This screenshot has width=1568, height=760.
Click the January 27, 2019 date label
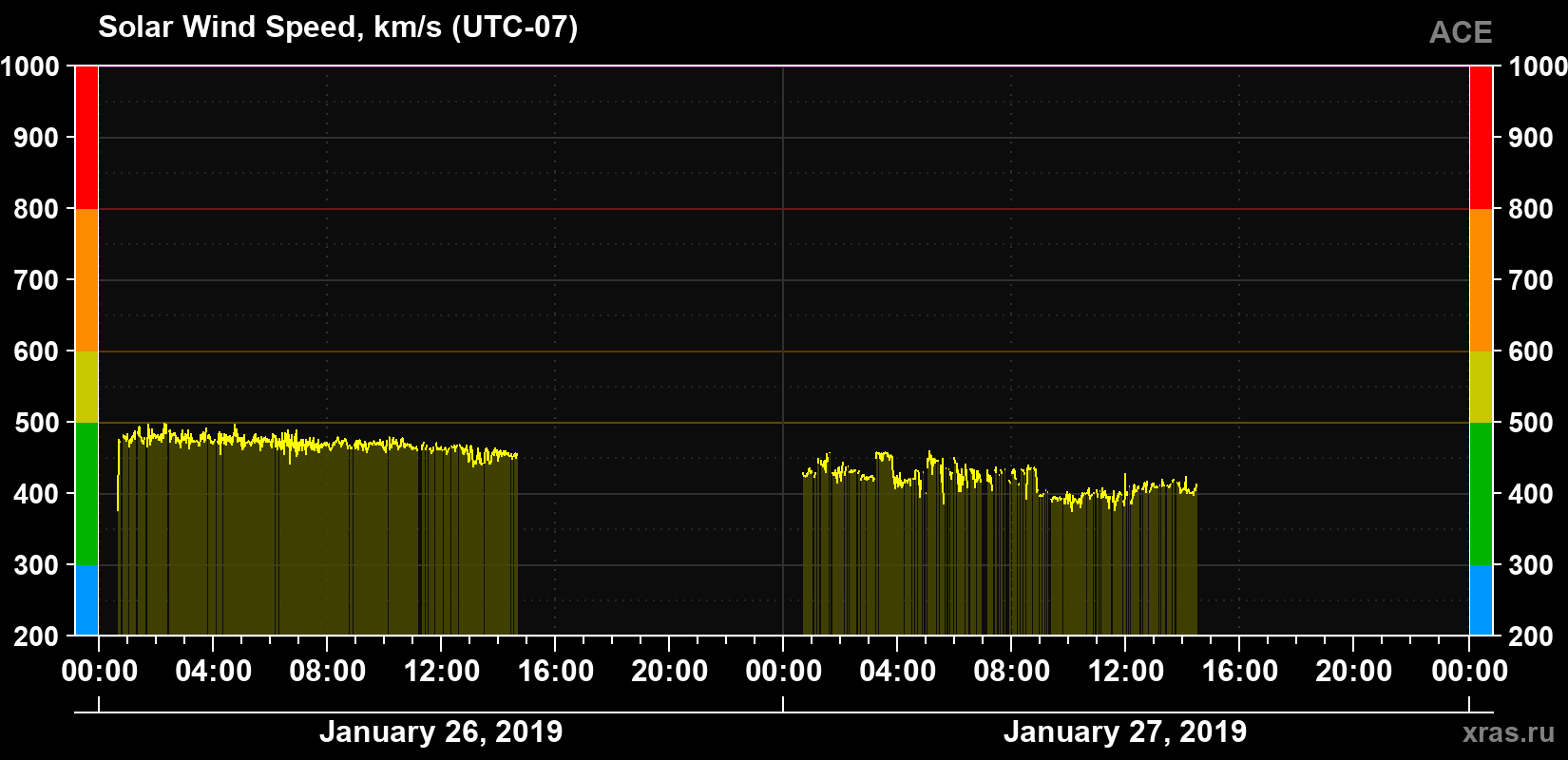click(1125, 731)
